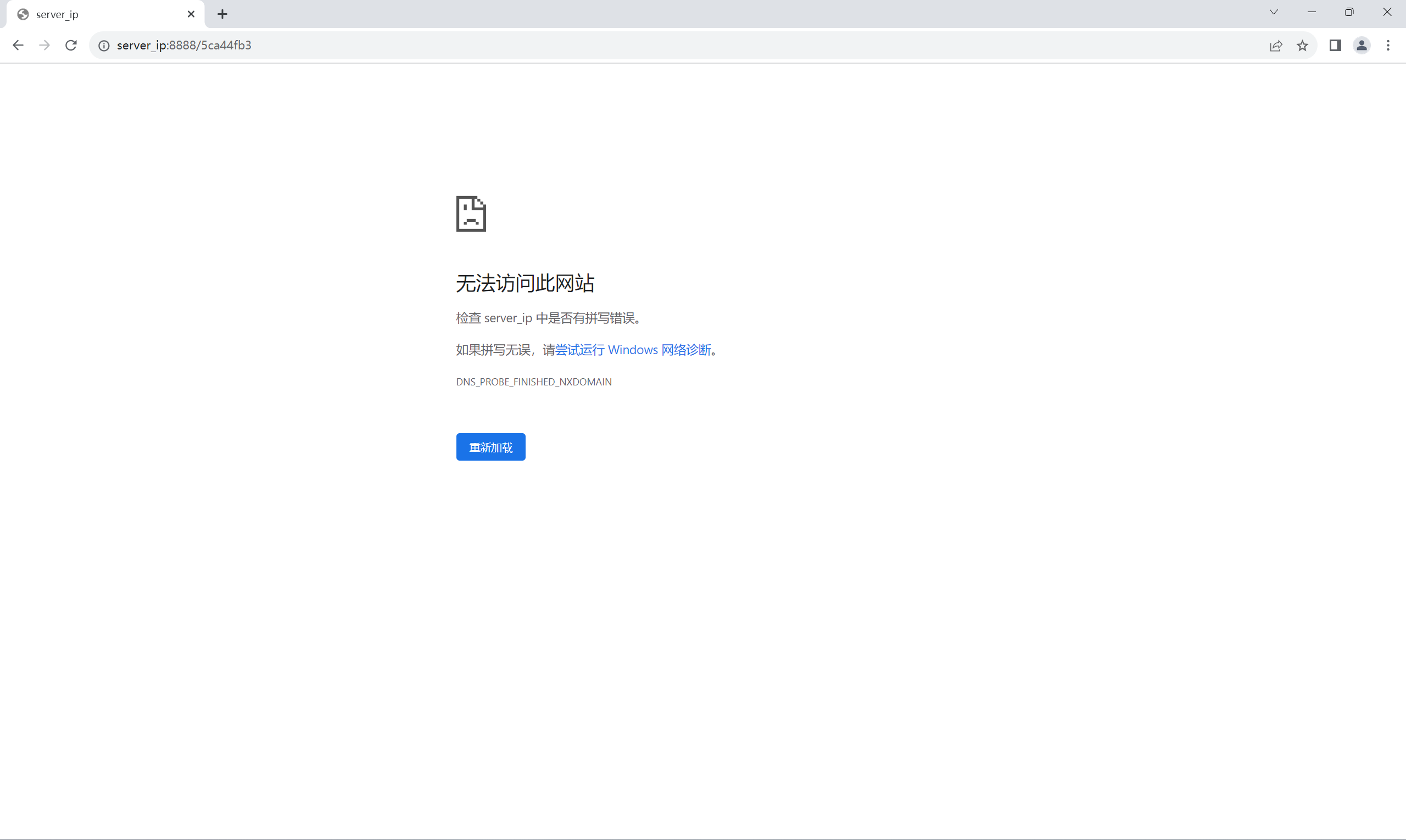Click the blue 重新加载 button
The width and height of the screenshot is (1406, 840).
[490, 447]
